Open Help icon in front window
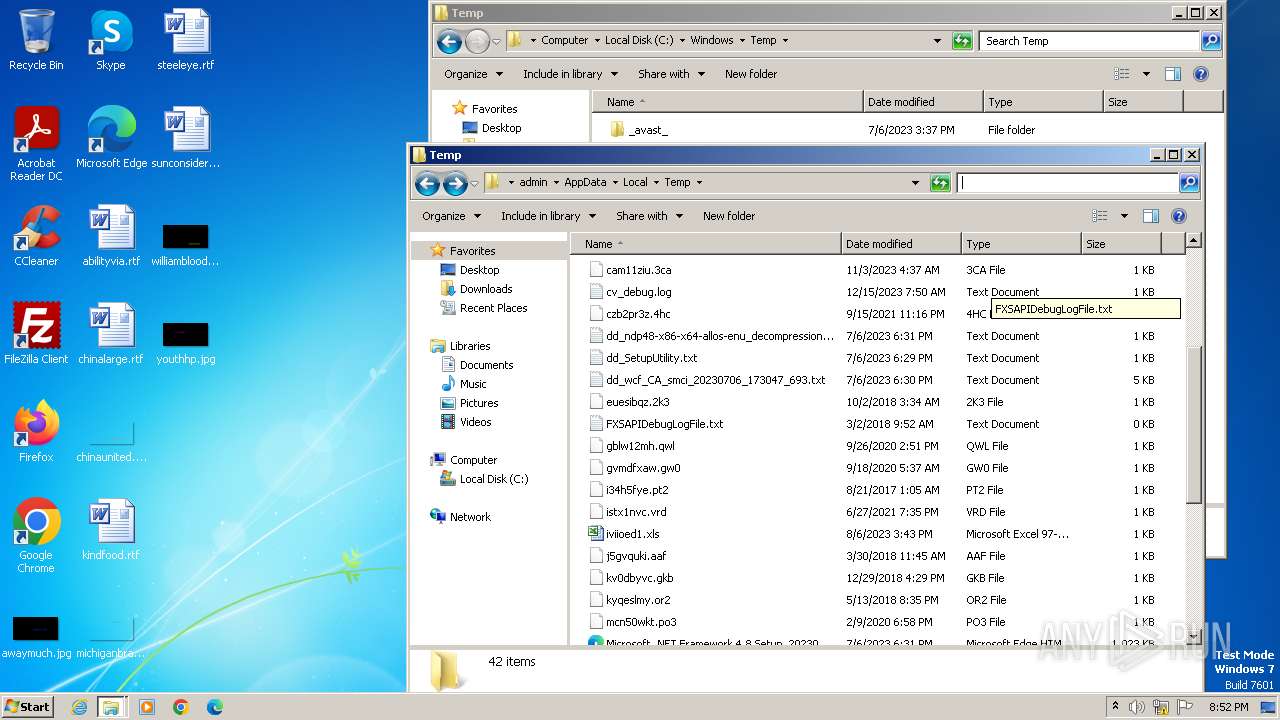Screen dimensions: 1280x720 [x=1179, y=216]
